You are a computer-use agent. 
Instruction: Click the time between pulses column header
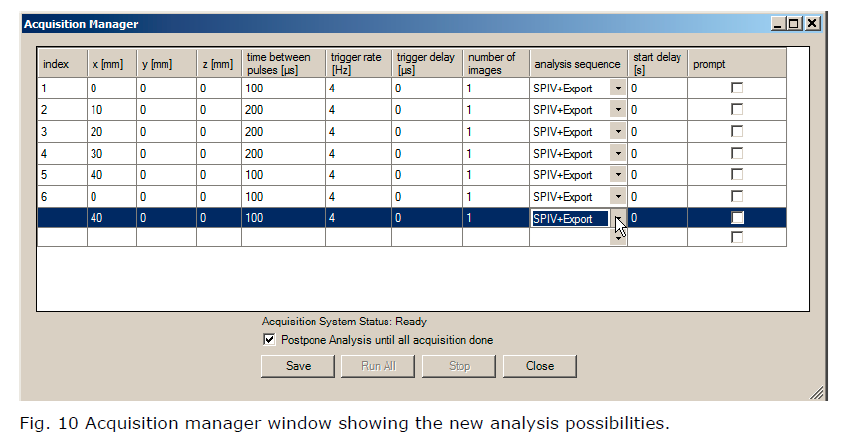coord(282,64)
